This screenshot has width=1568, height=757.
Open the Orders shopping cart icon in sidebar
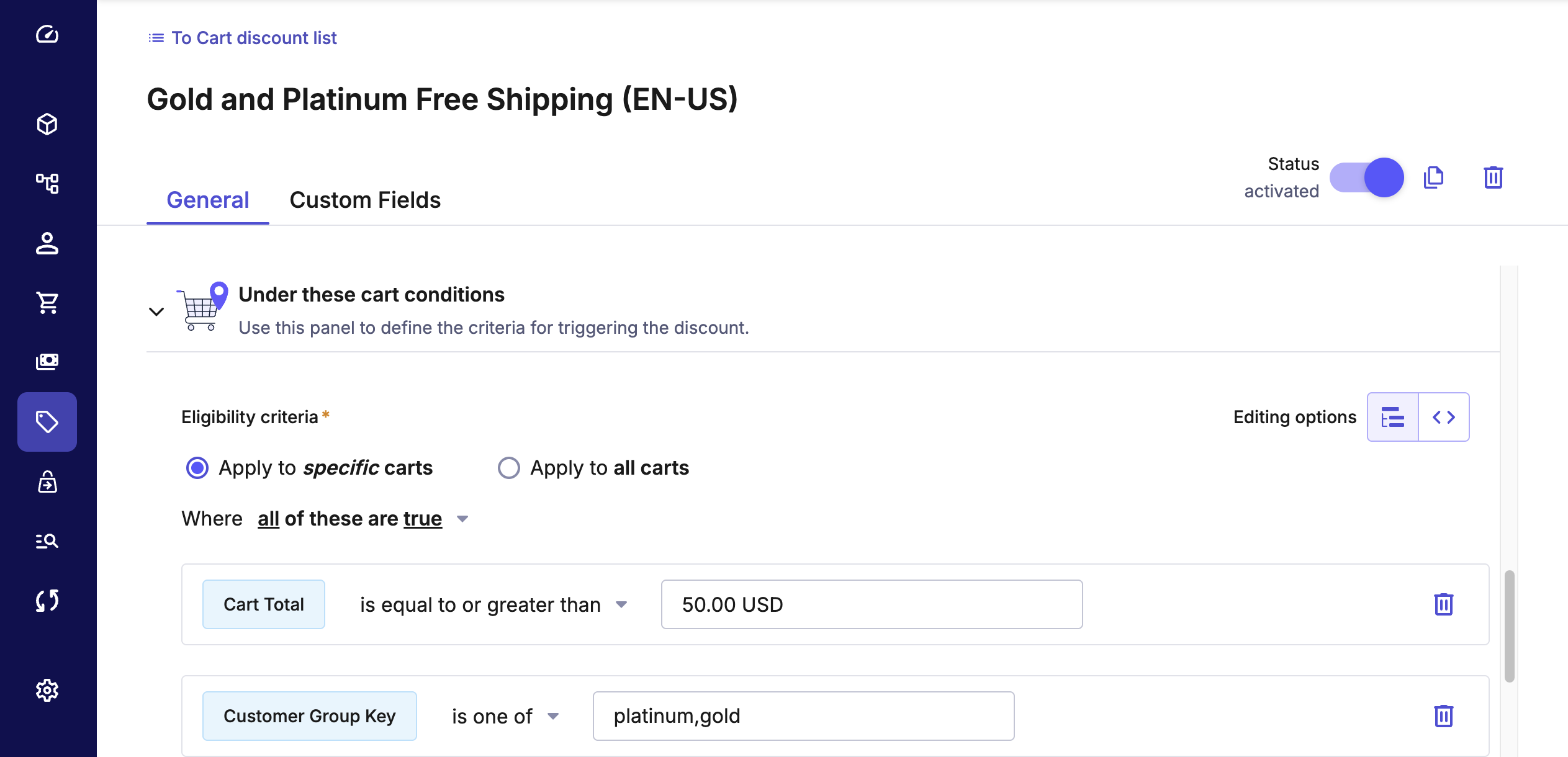click(47, 303)
